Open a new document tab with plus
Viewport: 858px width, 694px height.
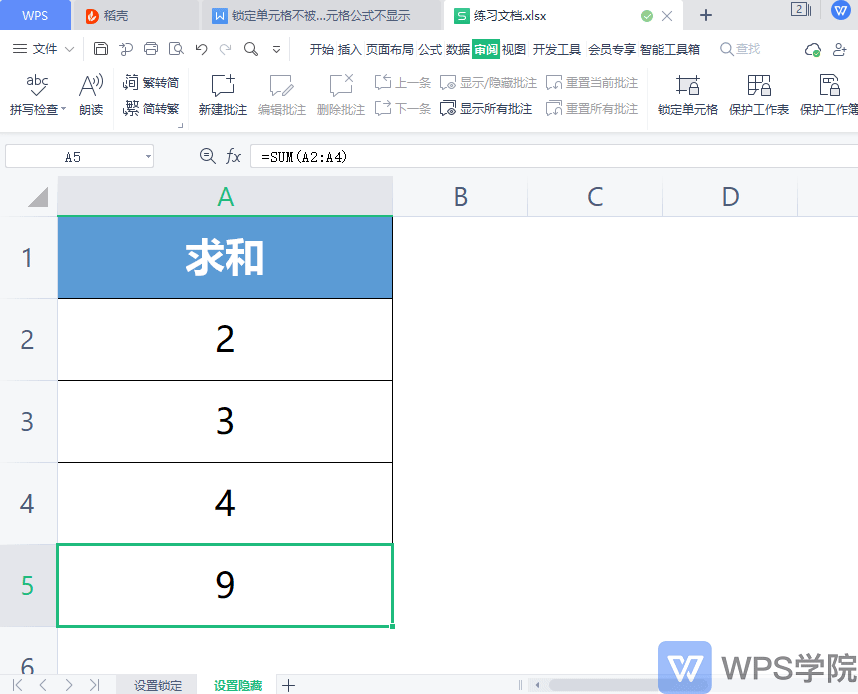[706, 15]
